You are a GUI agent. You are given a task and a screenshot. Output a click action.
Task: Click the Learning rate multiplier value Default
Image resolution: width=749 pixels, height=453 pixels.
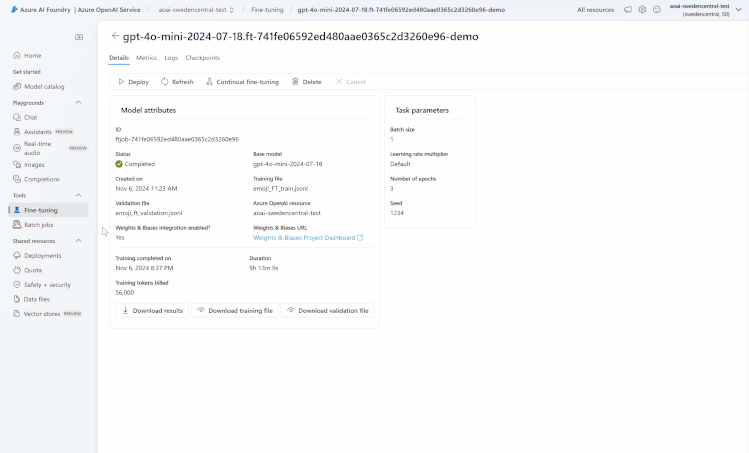(400, 164)
